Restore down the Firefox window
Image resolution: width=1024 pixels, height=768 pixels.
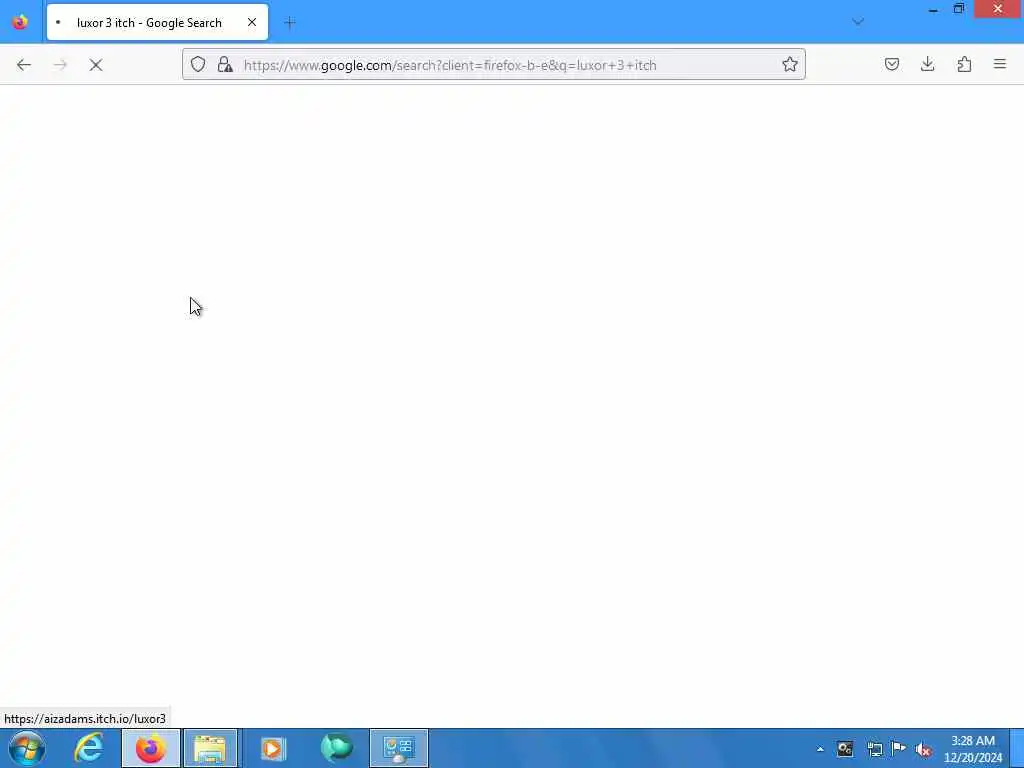point(959,9)
